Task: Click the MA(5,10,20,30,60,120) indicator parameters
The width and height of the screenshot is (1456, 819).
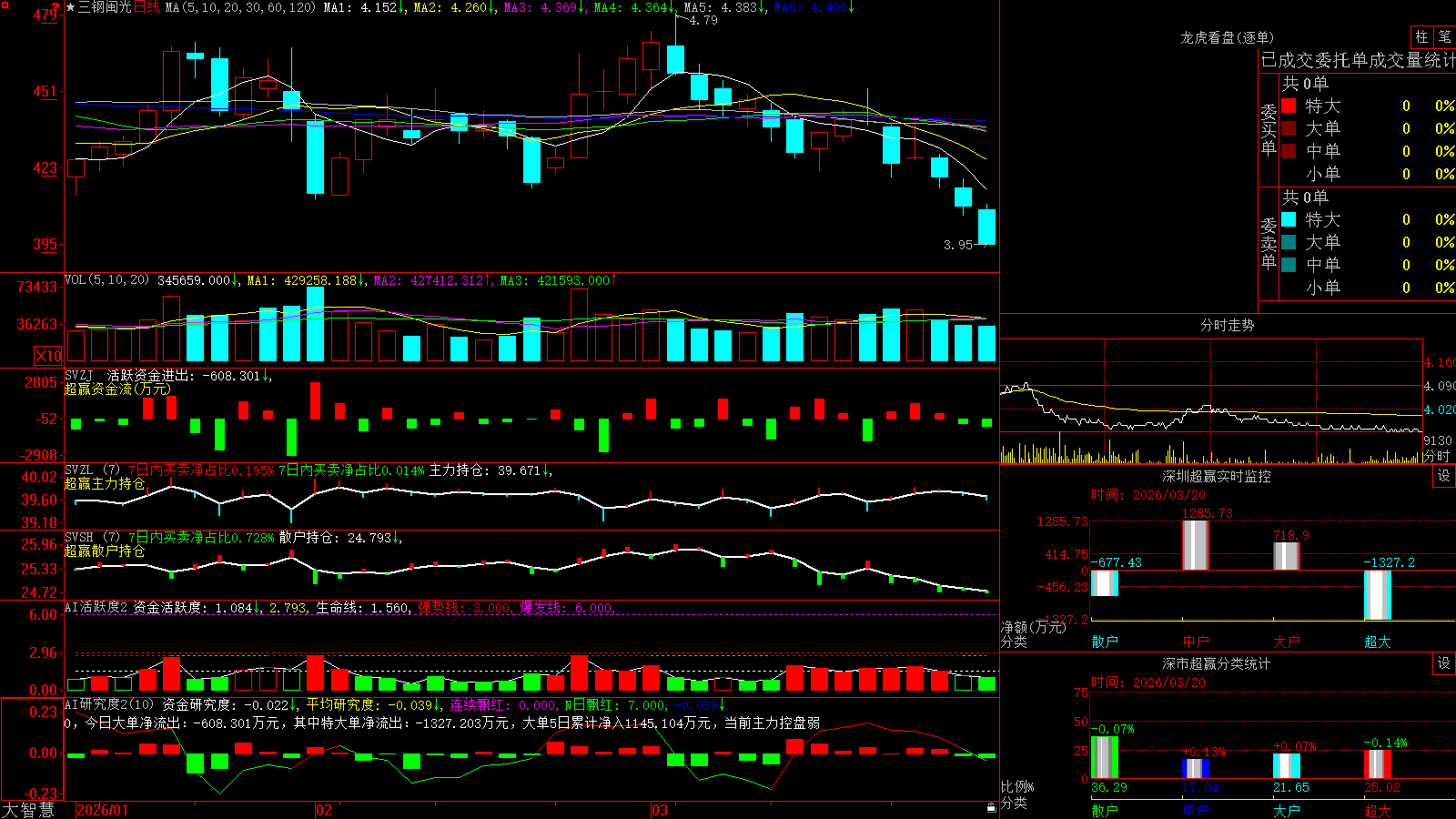Action: click(241, 7)
